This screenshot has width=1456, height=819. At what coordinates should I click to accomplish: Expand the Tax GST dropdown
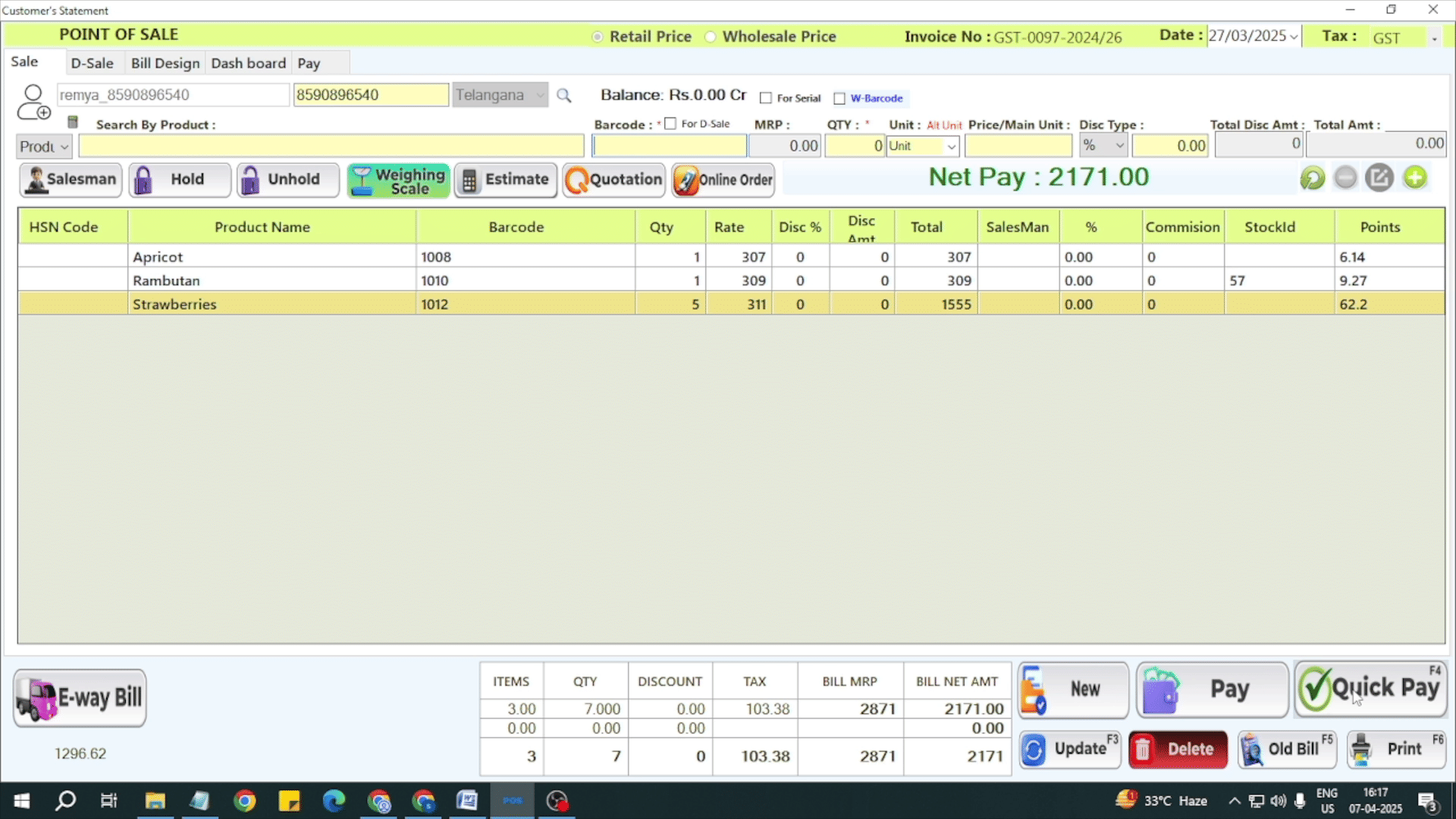[x=1434, y=38]
